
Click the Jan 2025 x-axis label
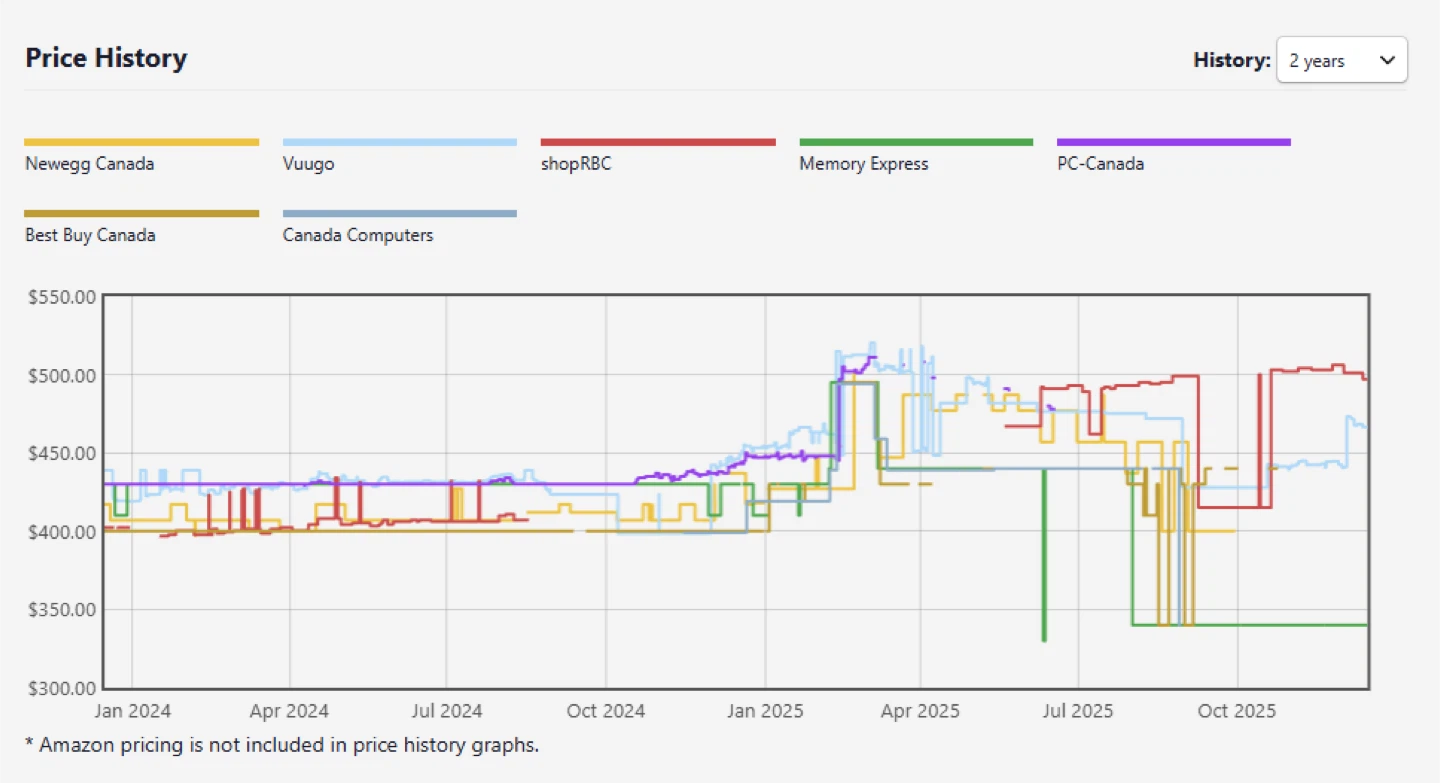[x=765, y=711]
